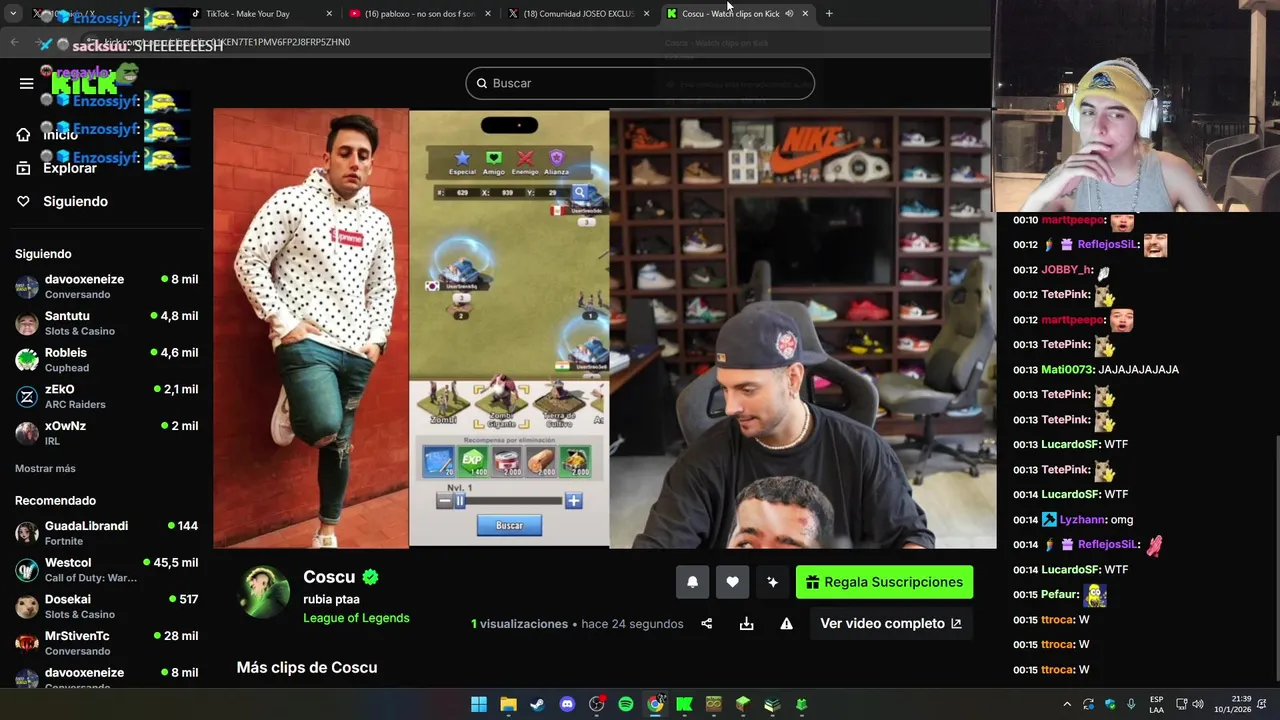Click the Explorar sidebar item
Viewport: 1280px width, 720px height.
coord(56,168)
